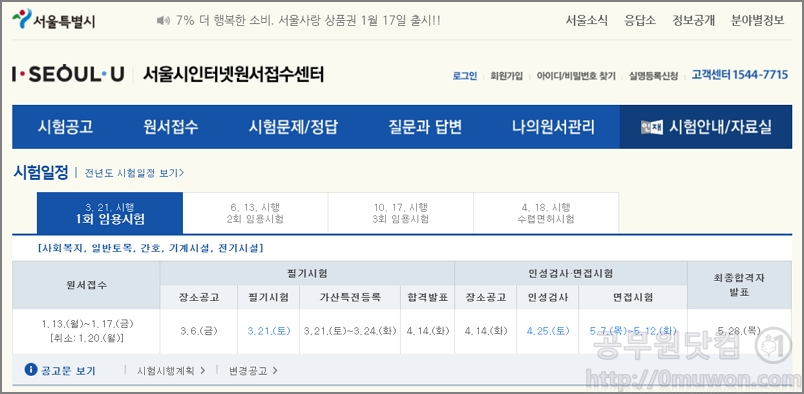Select the 3.21 시행 1회 임용시험 tab

110,213
